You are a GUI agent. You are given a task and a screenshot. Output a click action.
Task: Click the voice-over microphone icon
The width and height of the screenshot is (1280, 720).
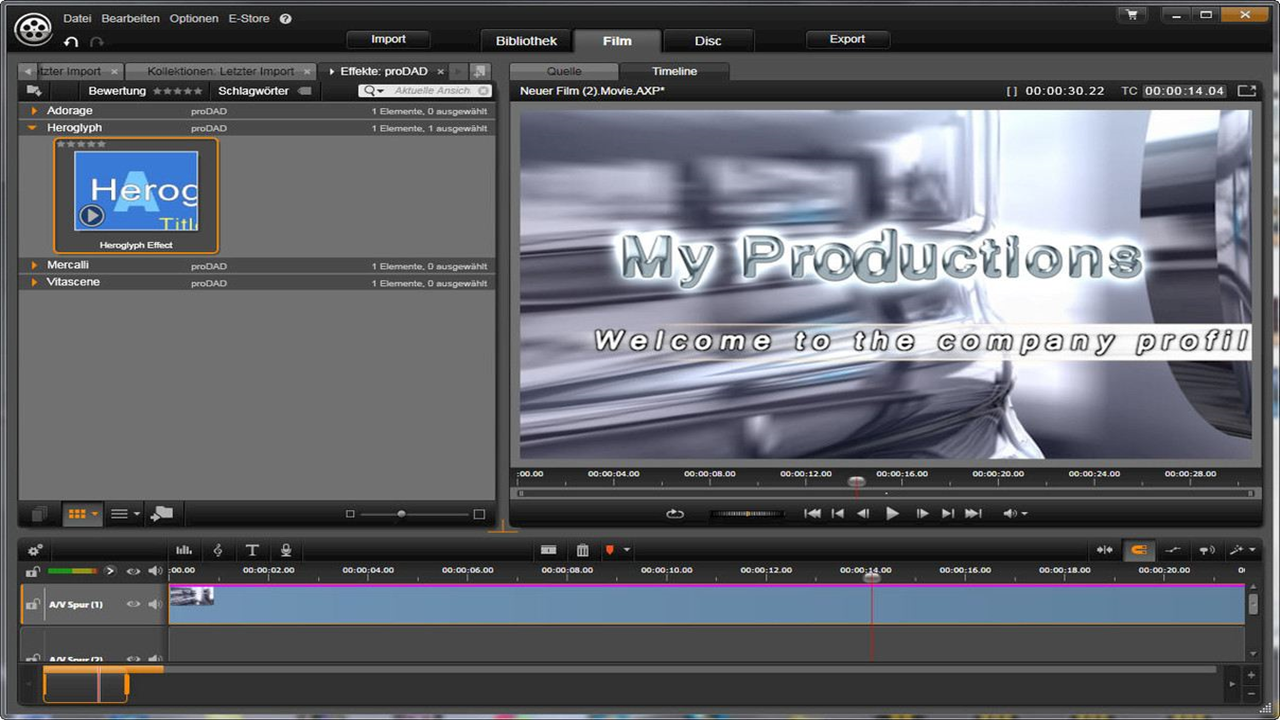(286, 550)
